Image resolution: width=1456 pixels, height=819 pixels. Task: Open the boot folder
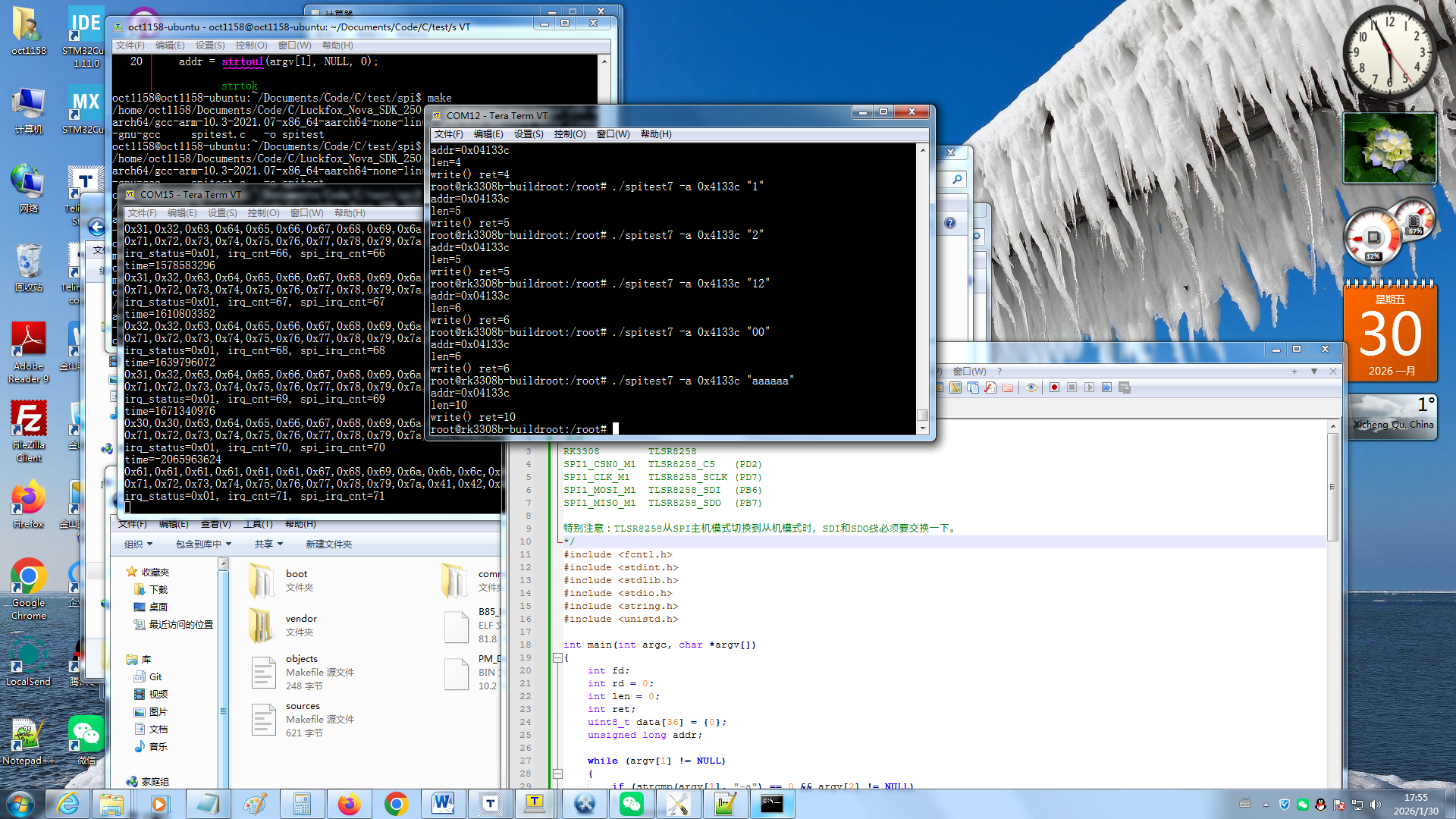coord(262,581)
